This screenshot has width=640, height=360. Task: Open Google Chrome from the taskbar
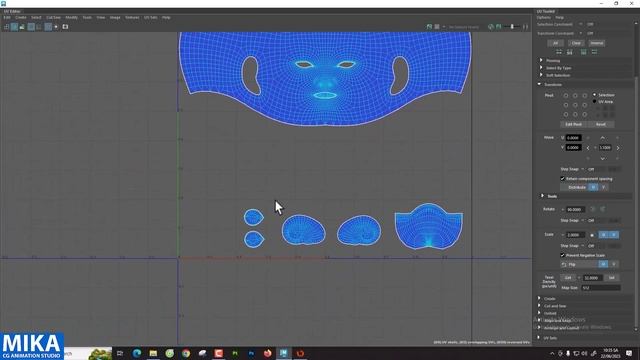[x=186, y=353]
